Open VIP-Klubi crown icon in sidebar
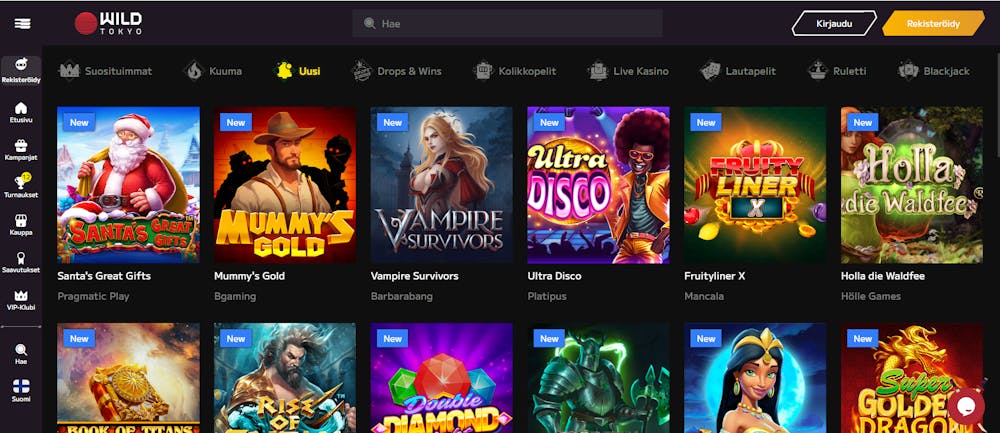This screenshot has width=1000, height=433. click(21, 296)
